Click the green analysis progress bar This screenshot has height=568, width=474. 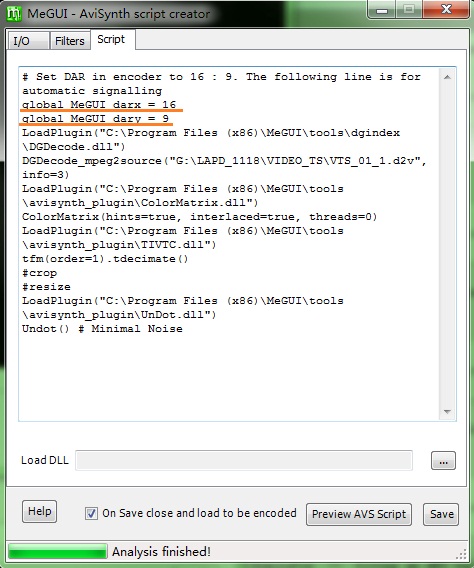point(58,551)
